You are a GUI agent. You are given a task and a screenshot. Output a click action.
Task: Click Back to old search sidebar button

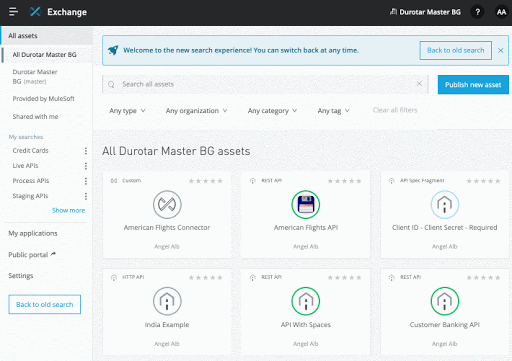click(x=44, y=304)
